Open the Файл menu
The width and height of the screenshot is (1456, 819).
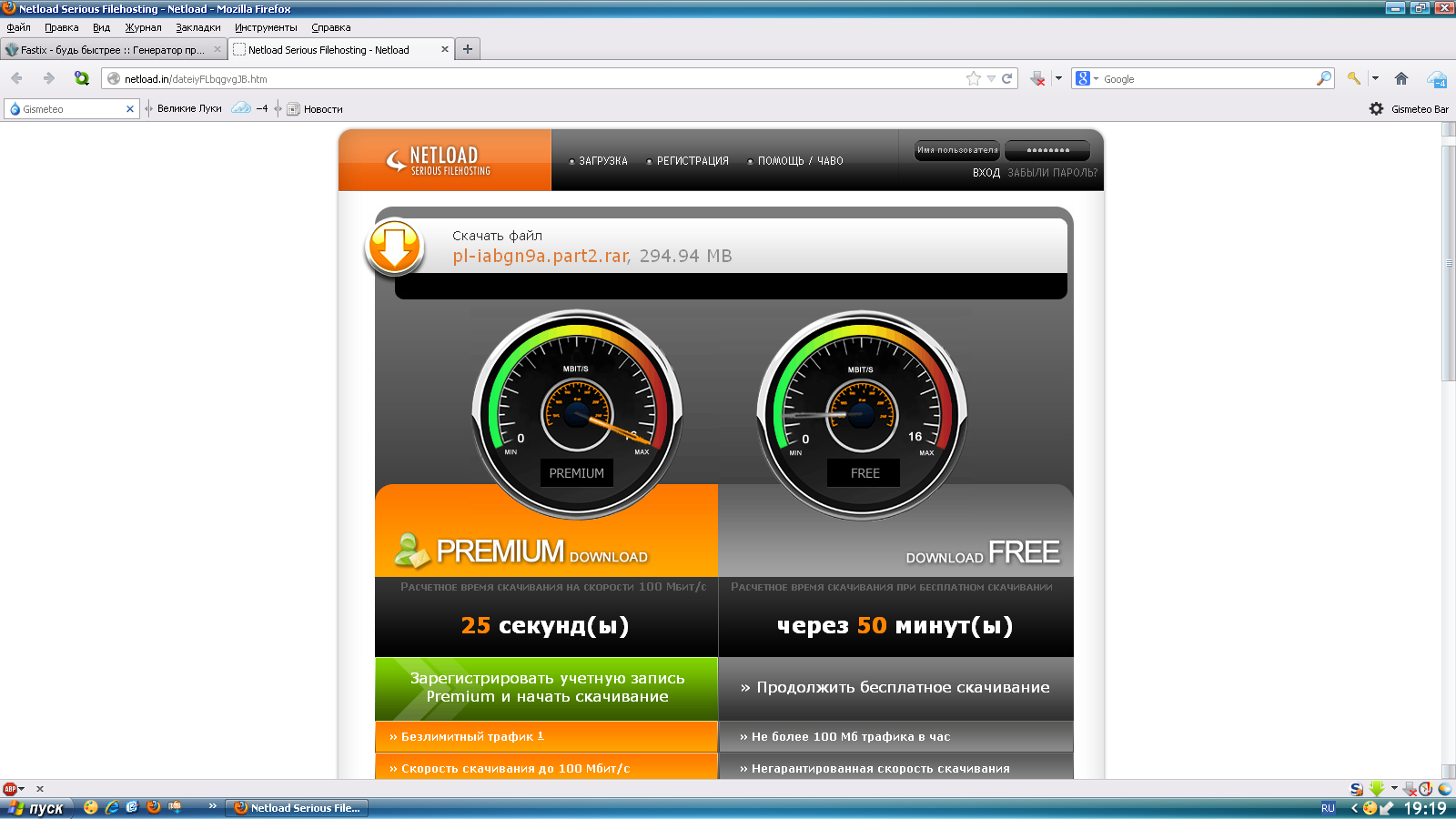pyautogui.click(x=19, y=27)
